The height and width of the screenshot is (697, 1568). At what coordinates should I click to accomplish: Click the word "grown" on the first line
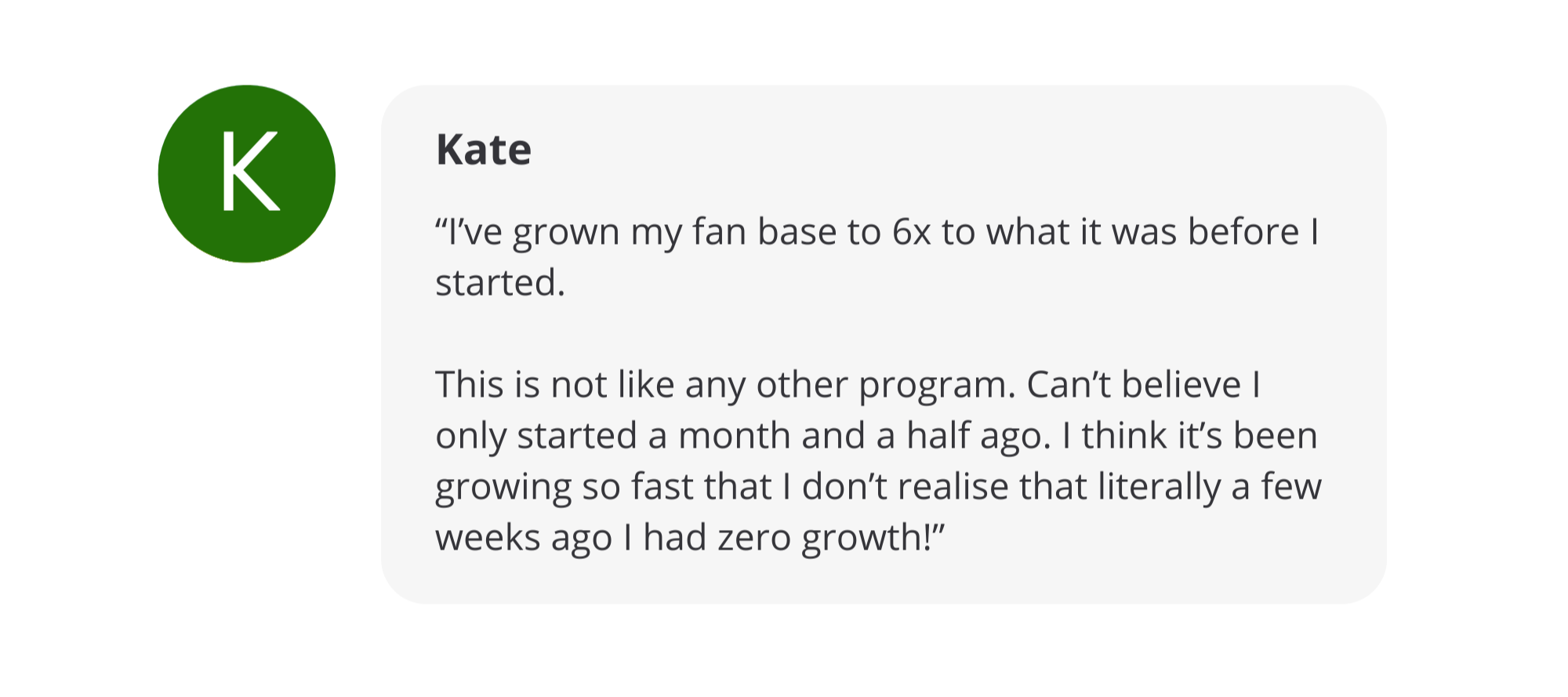pos(565,232)
